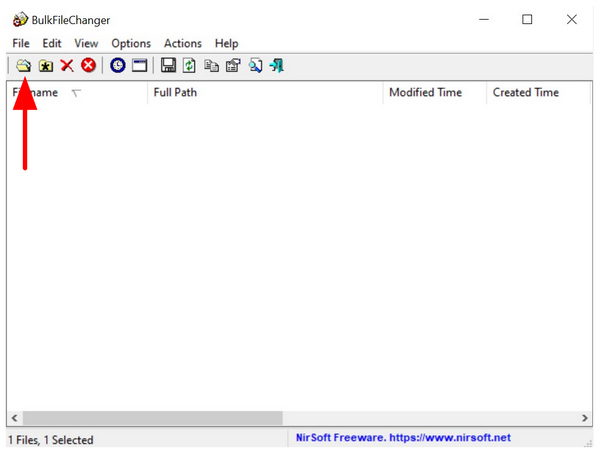Click the horizontal scrollbar left arrow

click(x=15, y=418)
